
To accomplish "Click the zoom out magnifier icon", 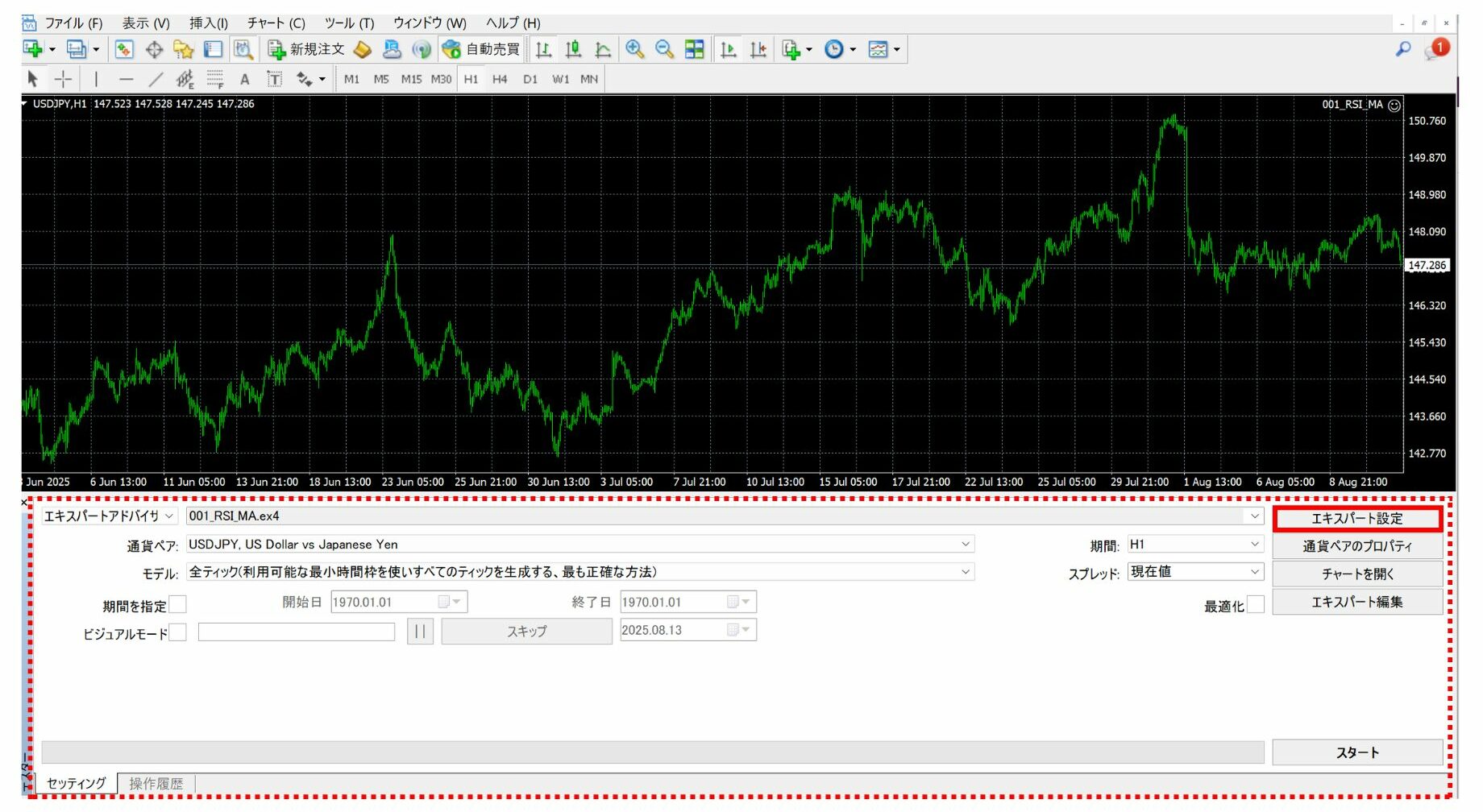I will 664,50.
